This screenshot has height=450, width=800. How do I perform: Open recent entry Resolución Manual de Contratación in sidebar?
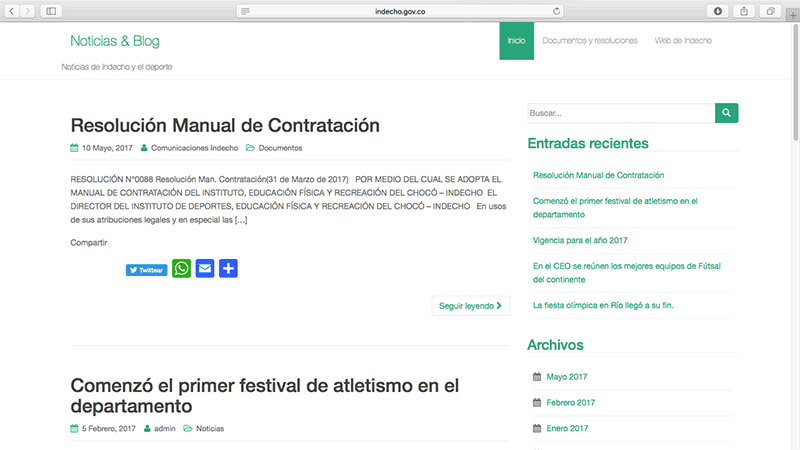(x=598, y=176)
